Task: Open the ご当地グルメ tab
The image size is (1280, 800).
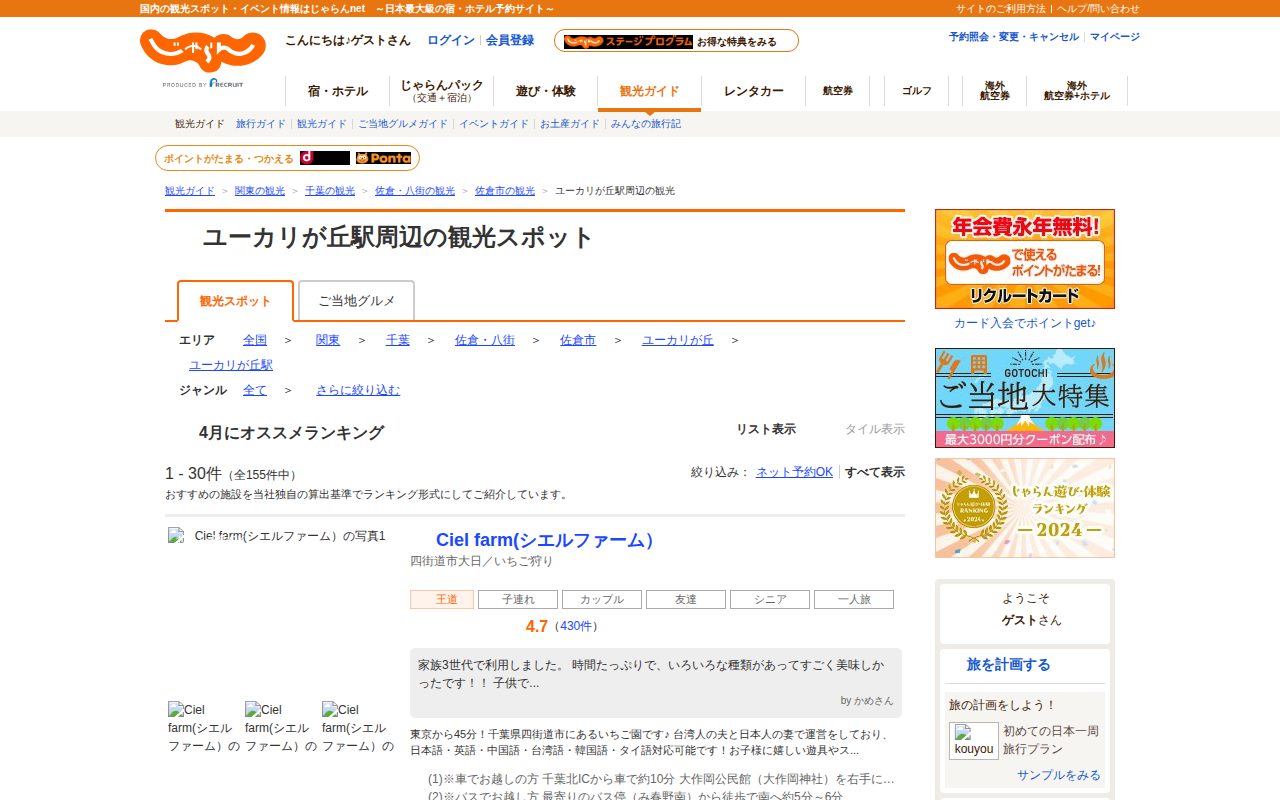Action: click(357, 301)
